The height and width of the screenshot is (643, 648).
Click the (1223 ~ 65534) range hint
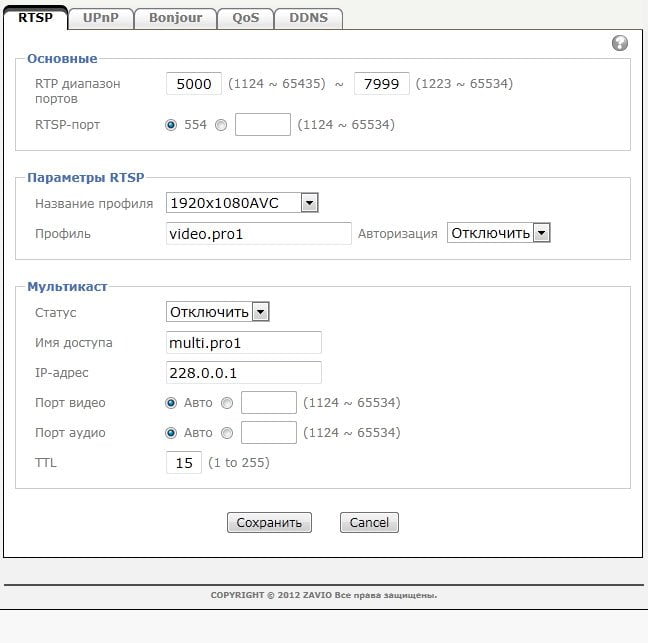(464, 84)
